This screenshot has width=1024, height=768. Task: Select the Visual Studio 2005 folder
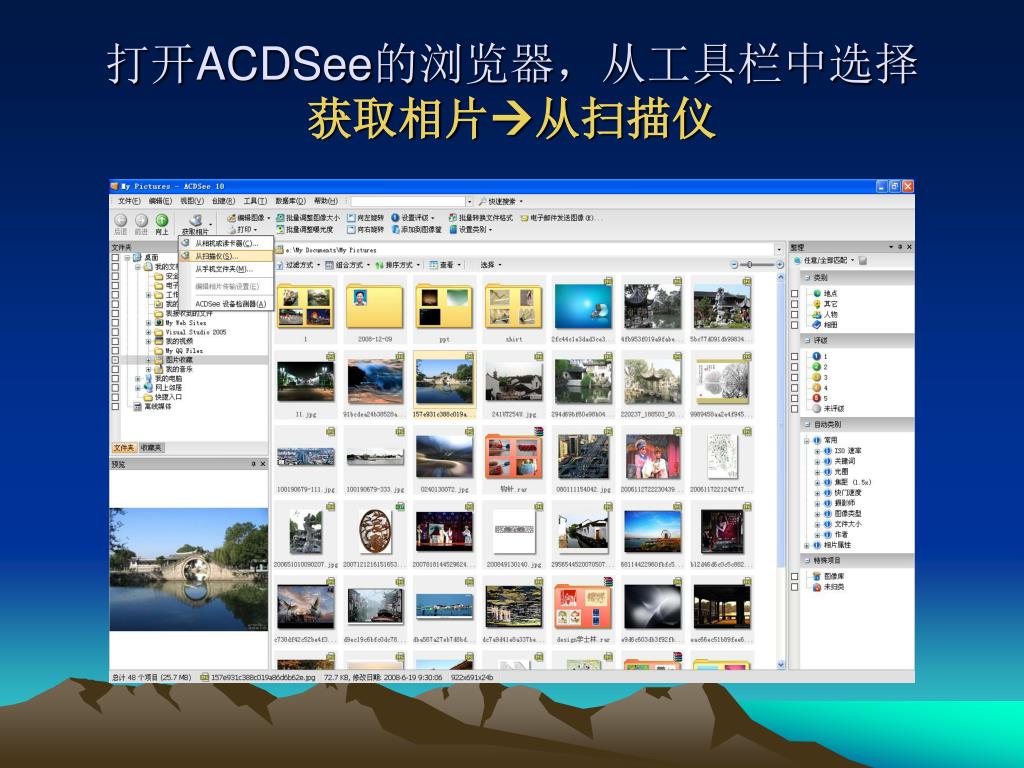click(190, 332)
